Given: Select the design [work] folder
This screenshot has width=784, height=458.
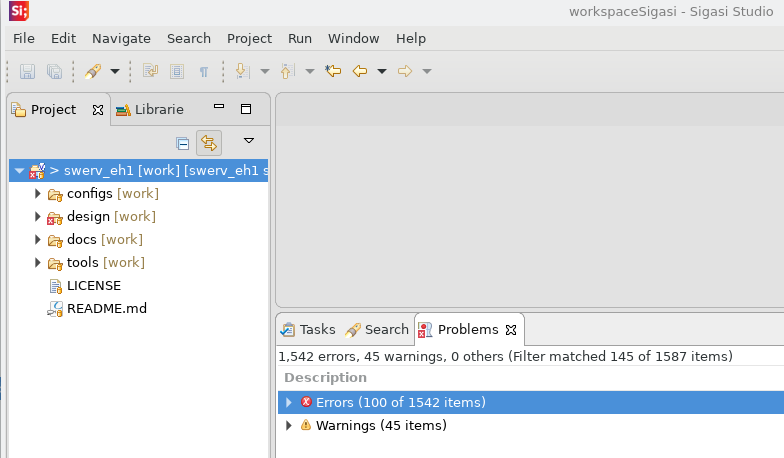Looking at the screenshot, I should pos(111,216).
